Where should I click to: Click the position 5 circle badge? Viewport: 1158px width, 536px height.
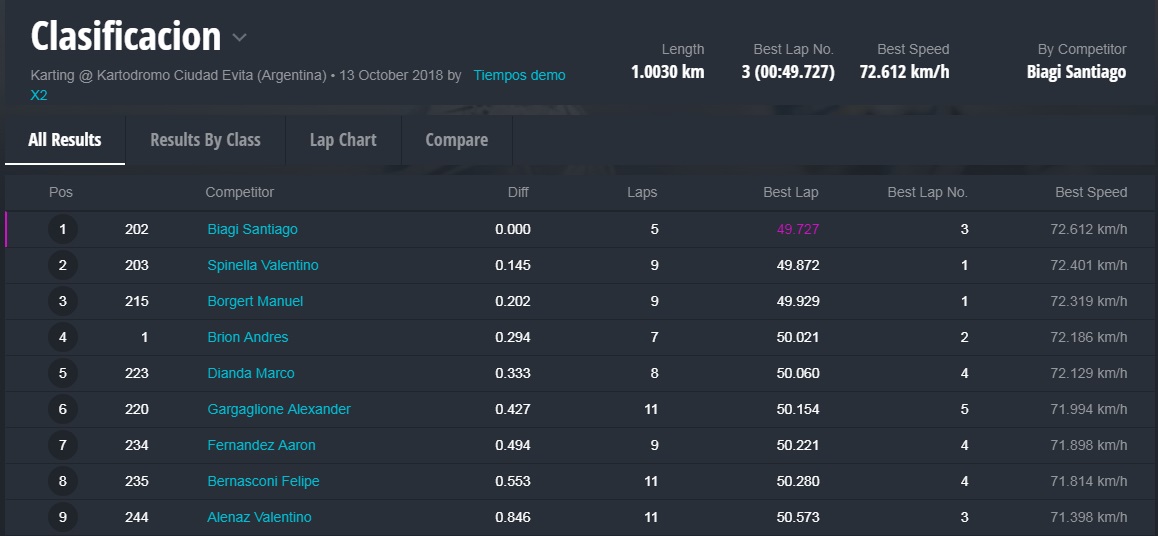(x=62, y=373)
